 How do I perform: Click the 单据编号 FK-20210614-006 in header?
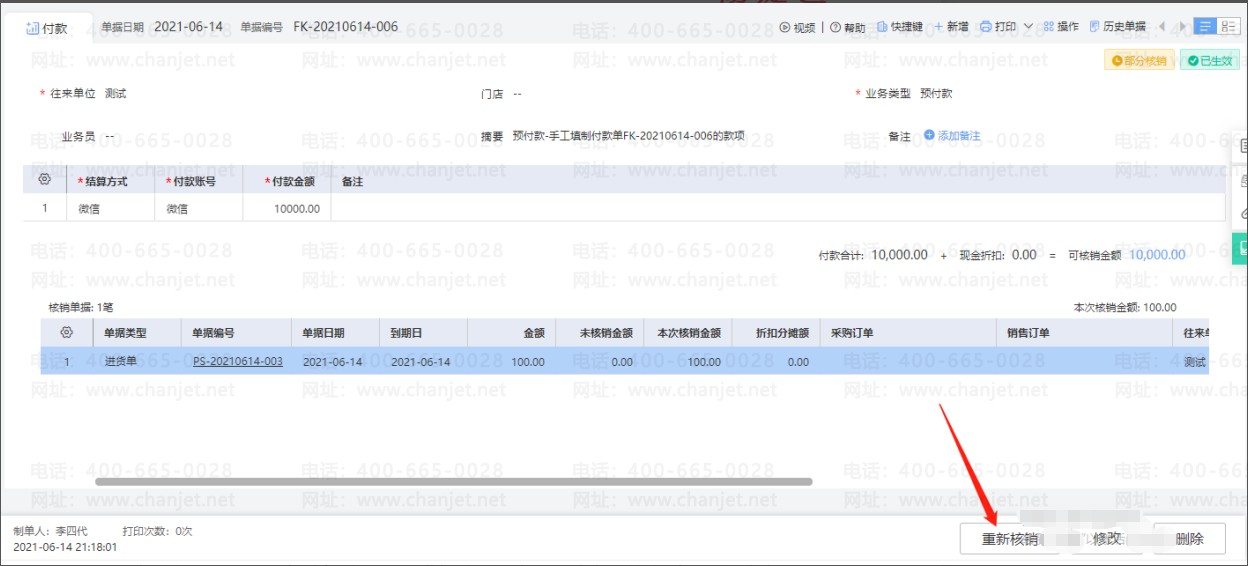click(346, 27)
